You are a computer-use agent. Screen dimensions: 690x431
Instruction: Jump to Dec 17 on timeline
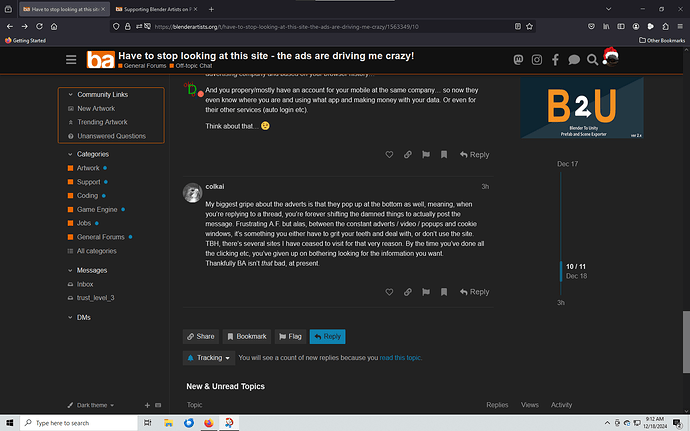(567, 164)
